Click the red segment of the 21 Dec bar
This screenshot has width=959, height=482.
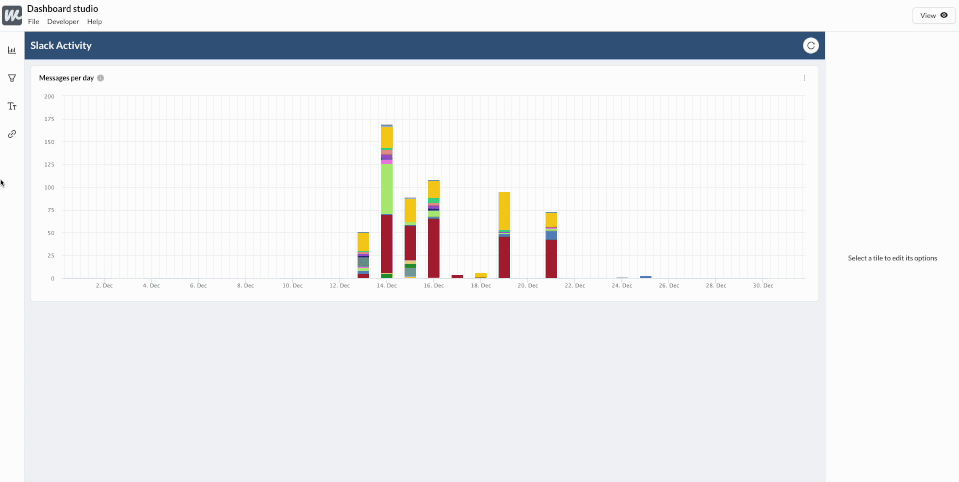point(551,259)
